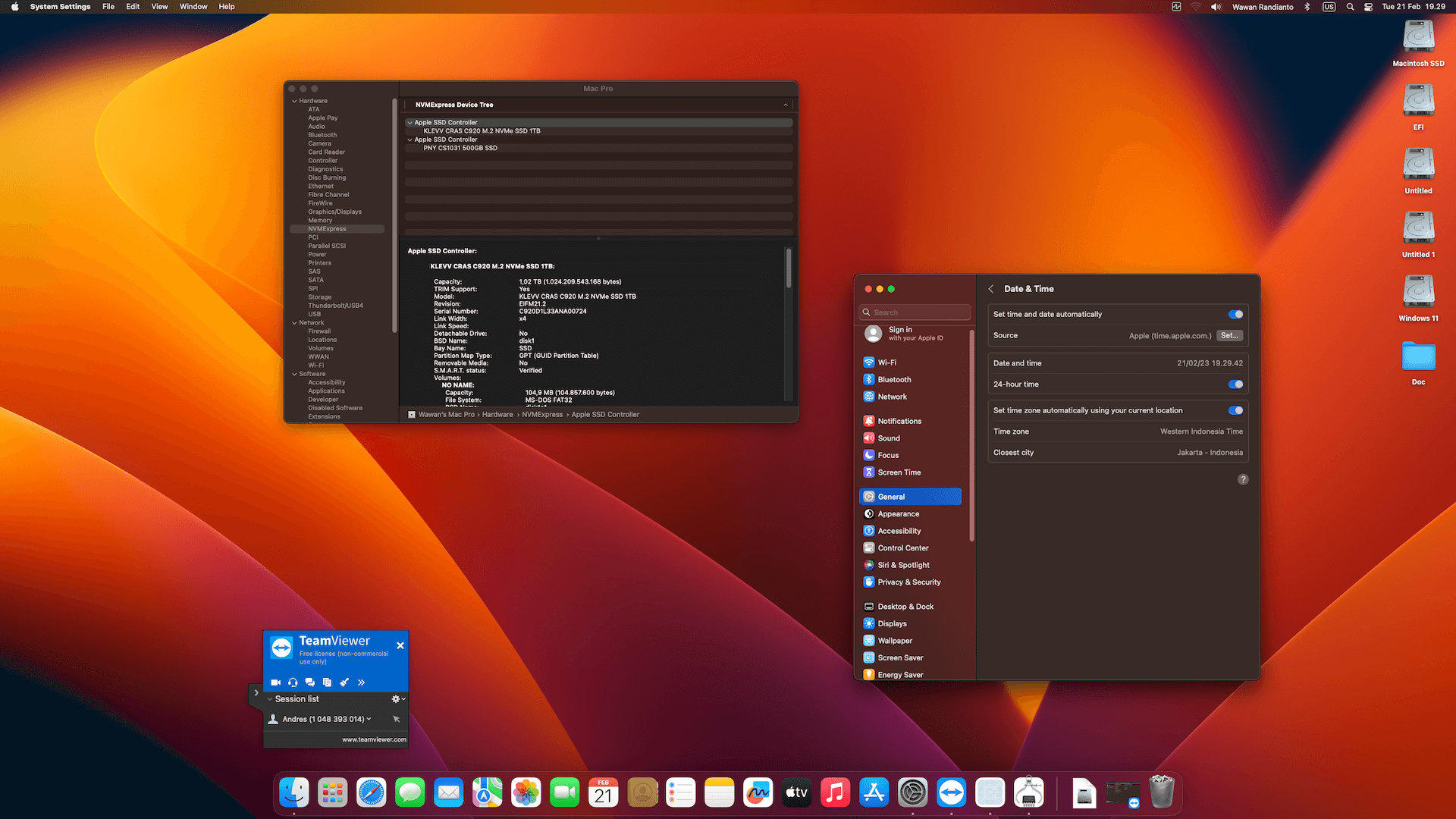The width and height of the screenshot is (1456, 819).
Task: Click remote control cursor icon for Andres
Action: (x=397, y=719)
